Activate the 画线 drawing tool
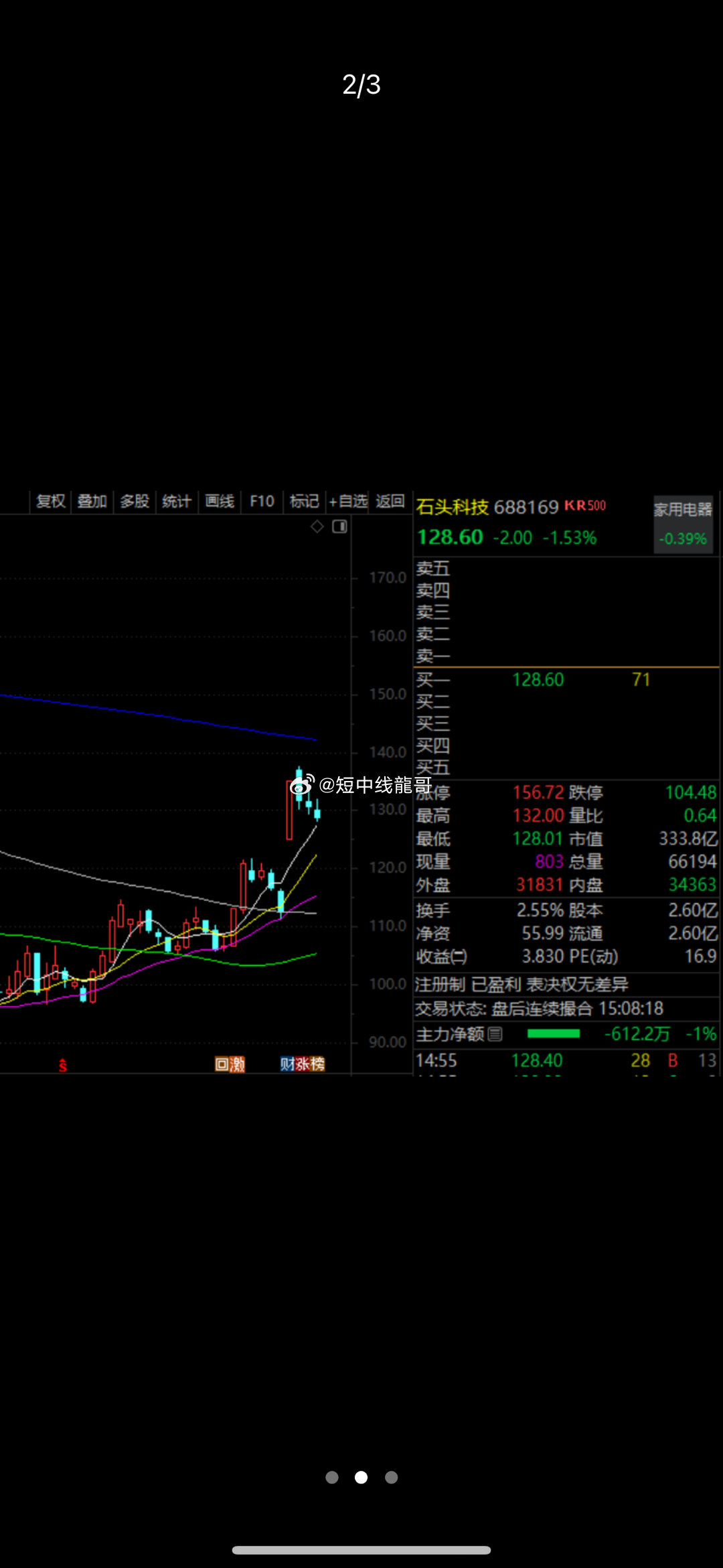 point(220,501)
